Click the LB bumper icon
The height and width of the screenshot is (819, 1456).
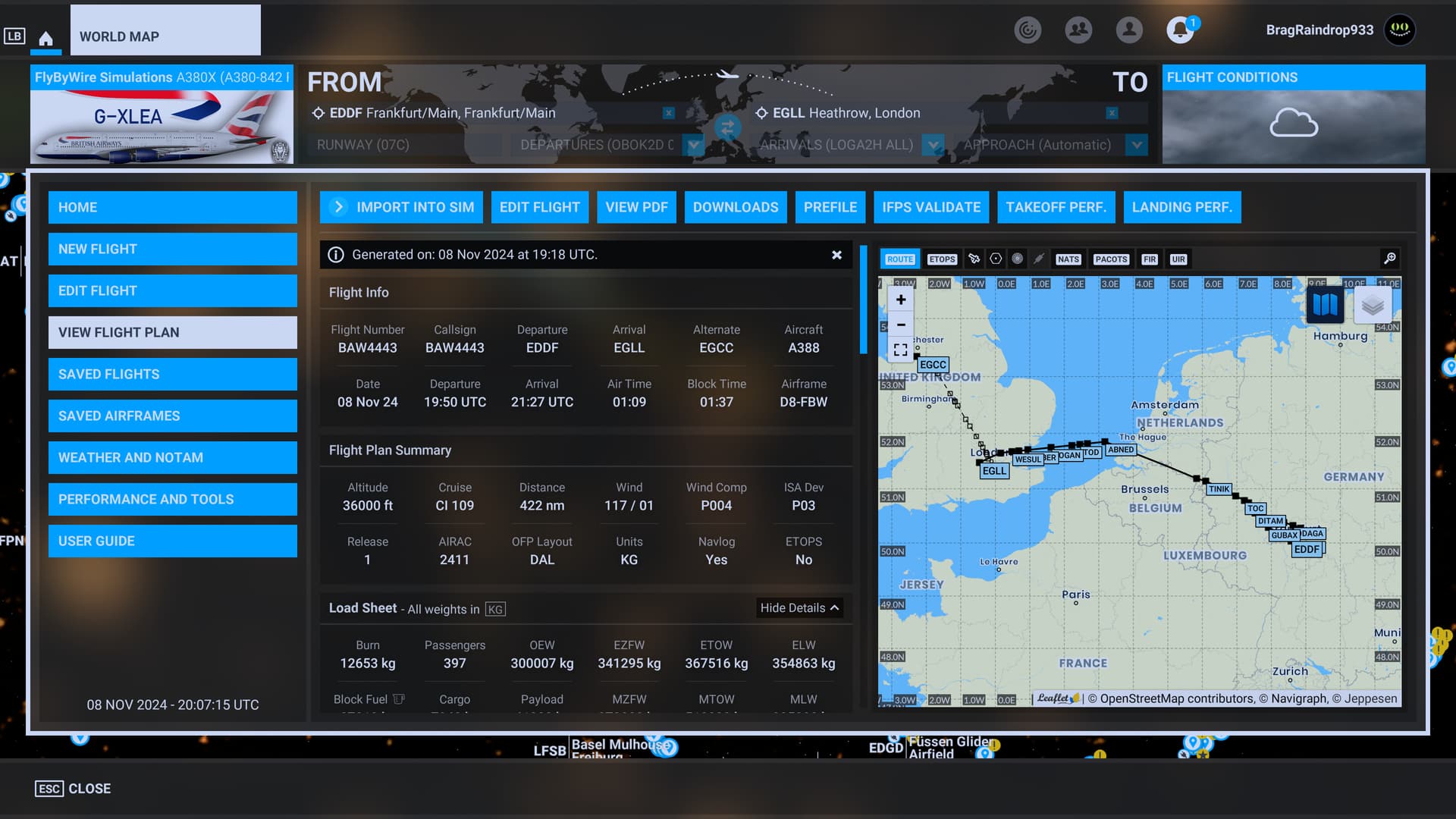pos(14,36)
